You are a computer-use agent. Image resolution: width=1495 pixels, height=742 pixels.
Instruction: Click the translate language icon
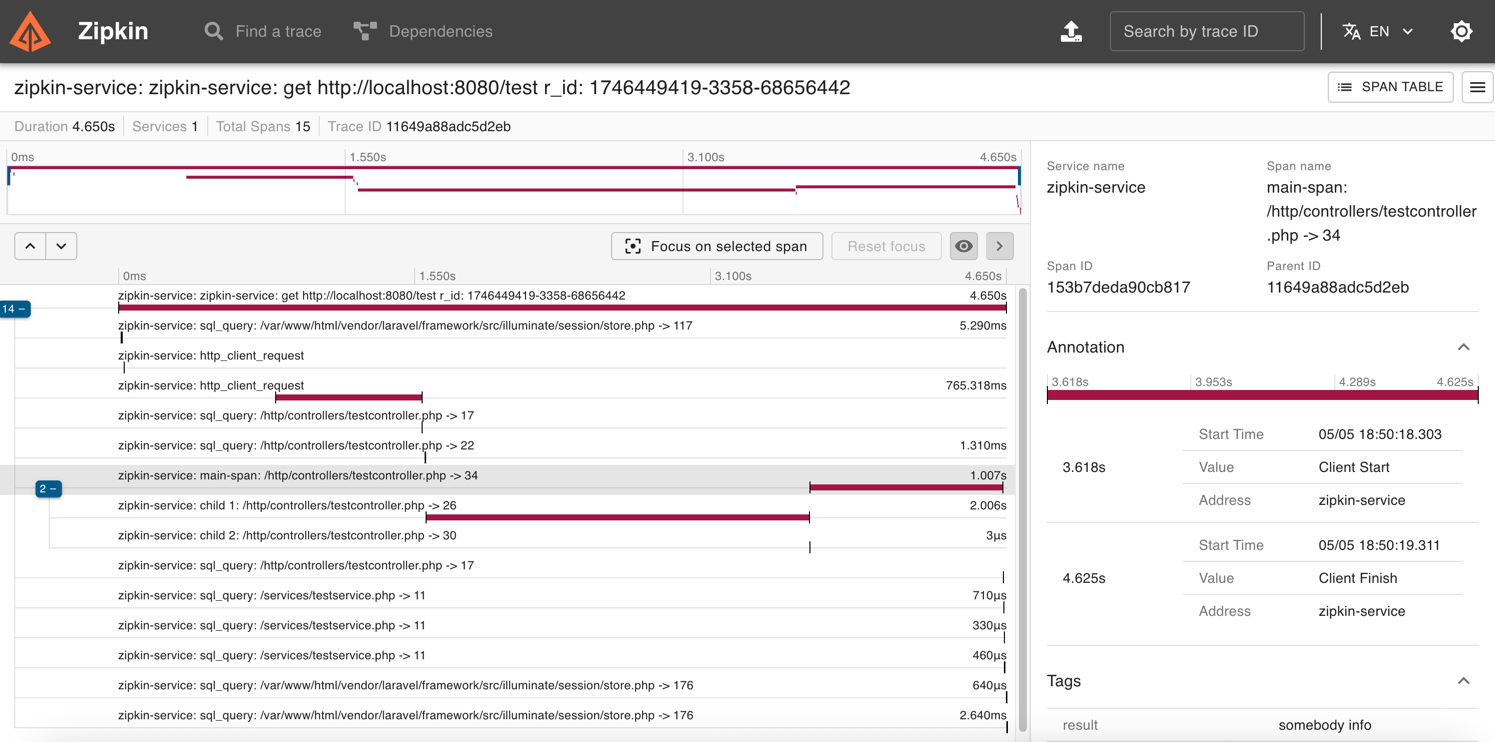point(1351,32)
